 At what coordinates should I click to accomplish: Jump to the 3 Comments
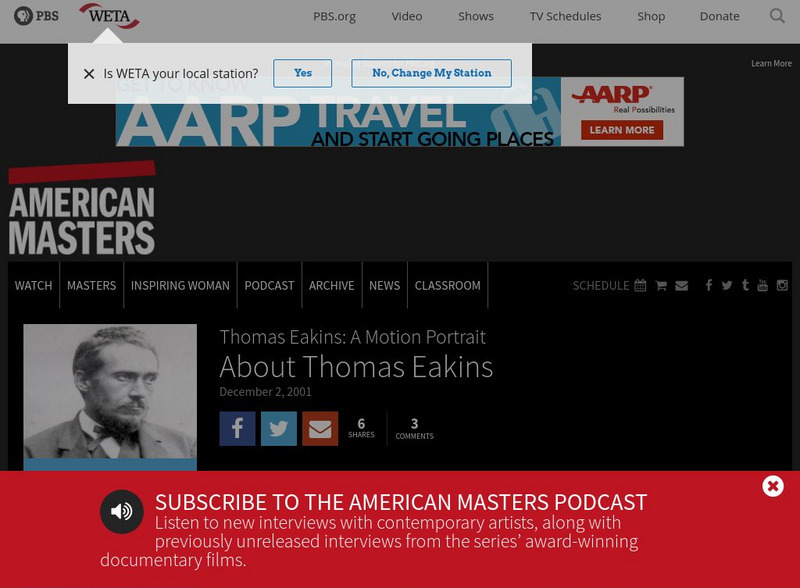coord(414,429)
